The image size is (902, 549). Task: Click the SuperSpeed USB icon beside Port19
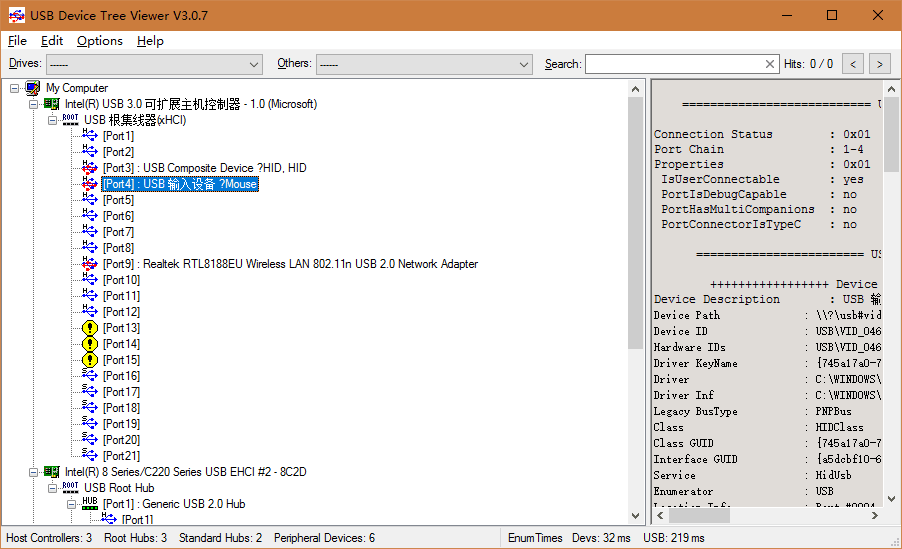(x=90, y=424)
